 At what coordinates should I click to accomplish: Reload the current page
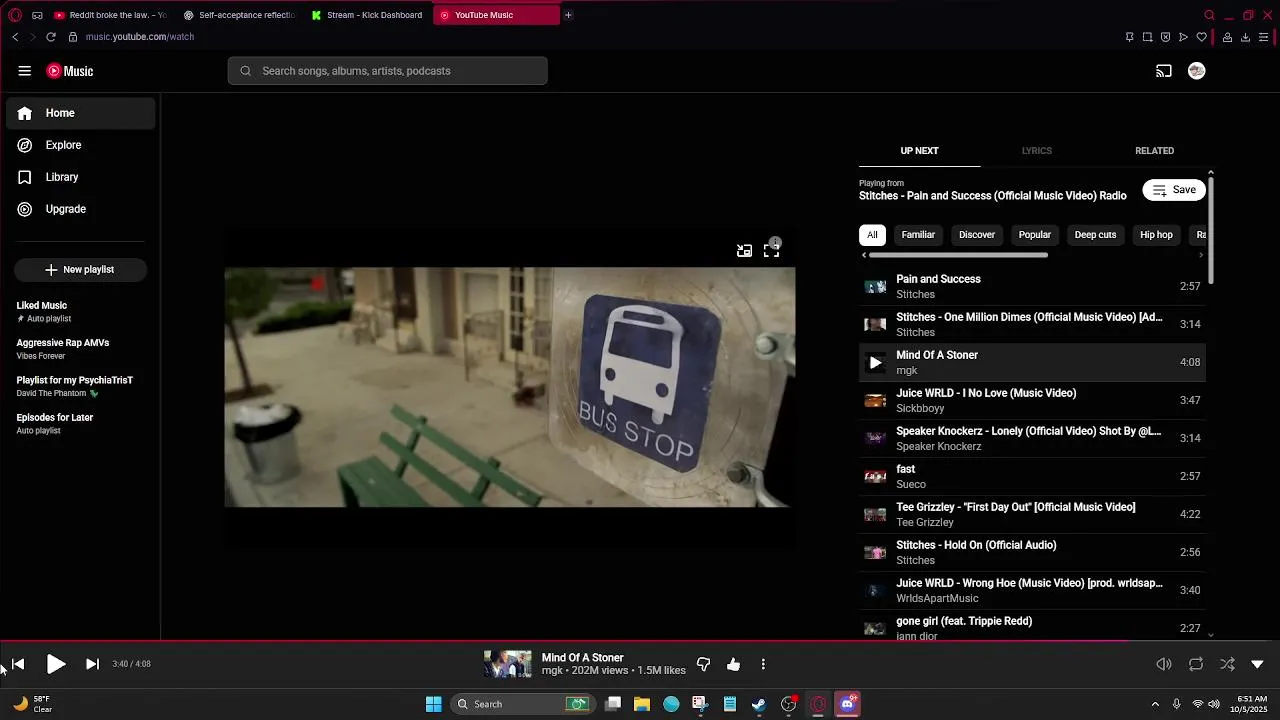(51, 37)
